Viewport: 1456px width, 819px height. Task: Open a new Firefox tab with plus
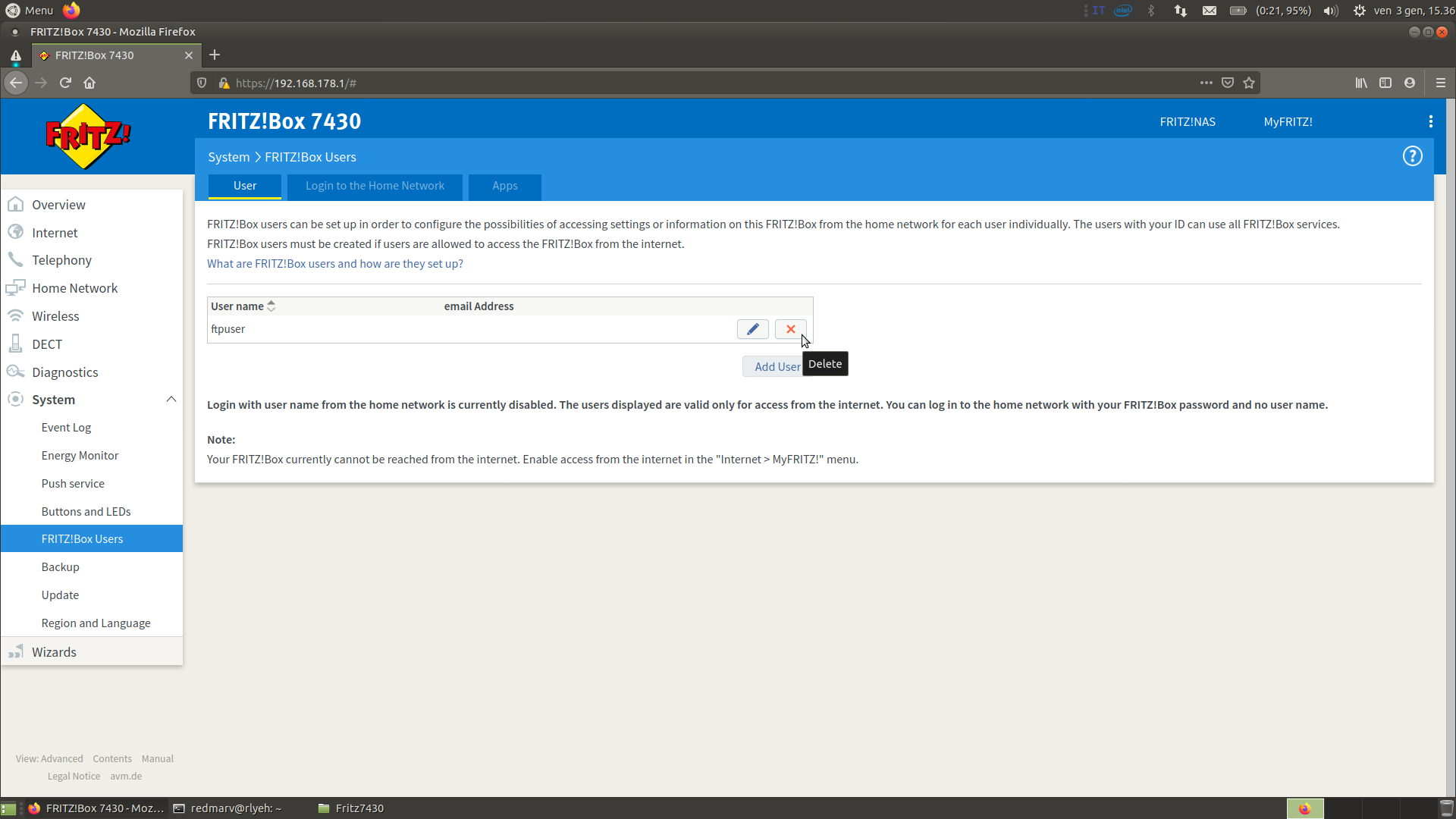[x=215, y=55]
